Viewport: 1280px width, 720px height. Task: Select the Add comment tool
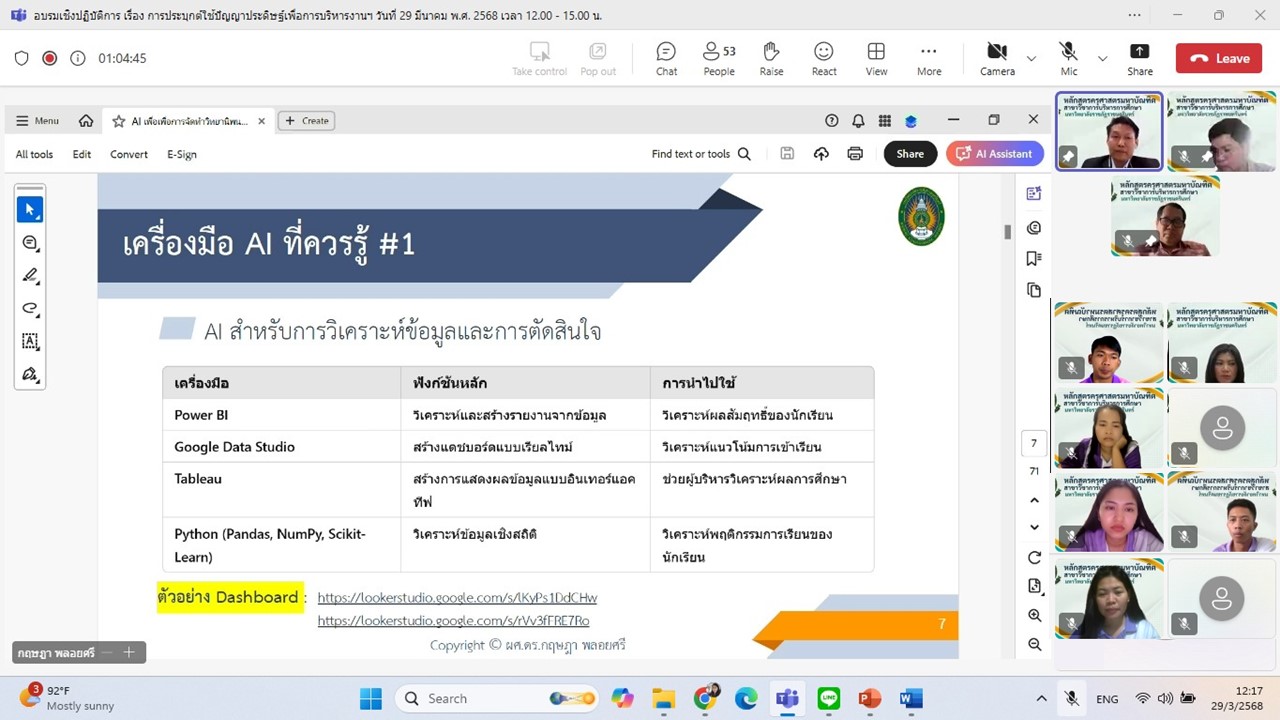point(30,243)
